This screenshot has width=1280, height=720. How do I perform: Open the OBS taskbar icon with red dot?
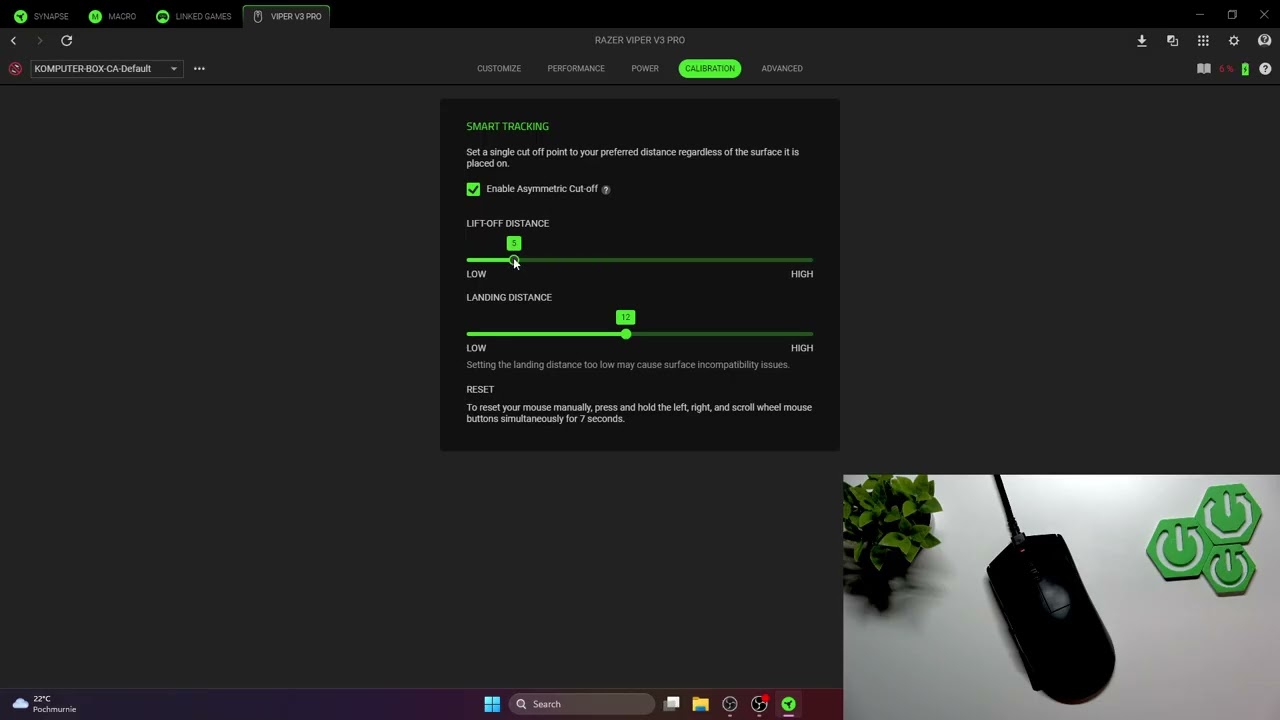coord(760,704)
